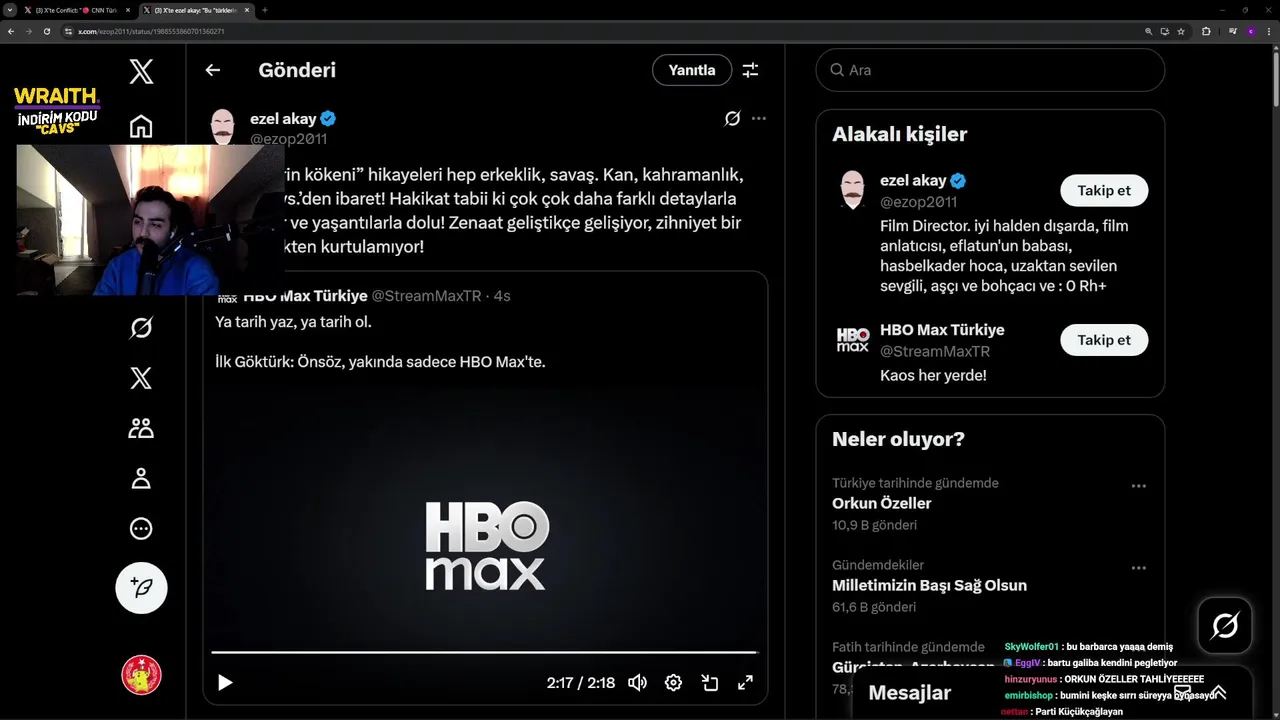The width and height of the screenshot is (1280, 720).
Task: Click the install app icon in address bar
Action: (1165, 31)
